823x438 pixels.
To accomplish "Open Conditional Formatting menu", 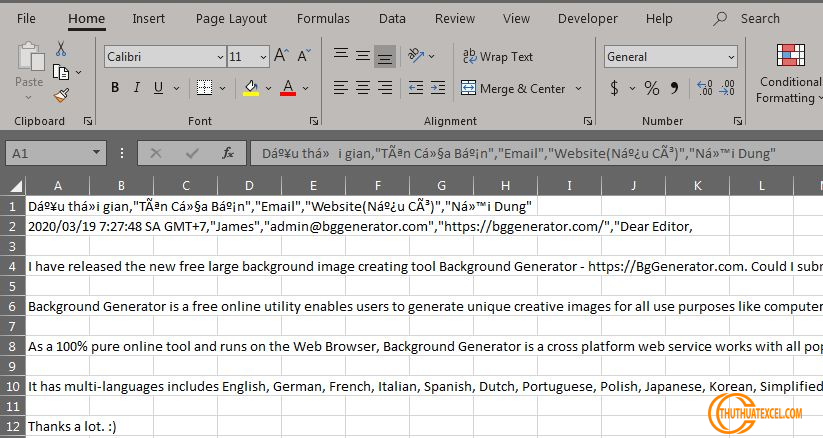I will 790,74.
